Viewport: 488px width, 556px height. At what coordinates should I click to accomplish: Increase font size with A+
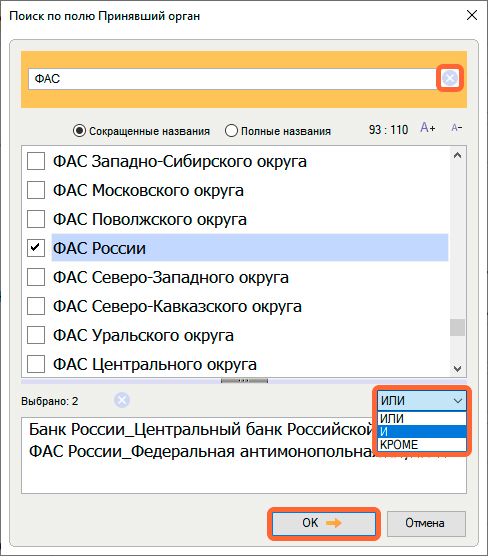coord(427,128)
